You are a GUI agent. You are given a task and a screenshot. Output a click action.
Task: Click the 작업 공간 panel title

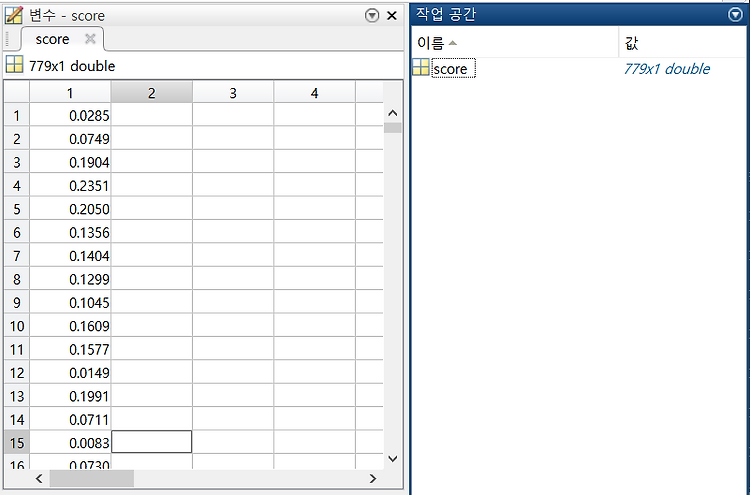445,14
